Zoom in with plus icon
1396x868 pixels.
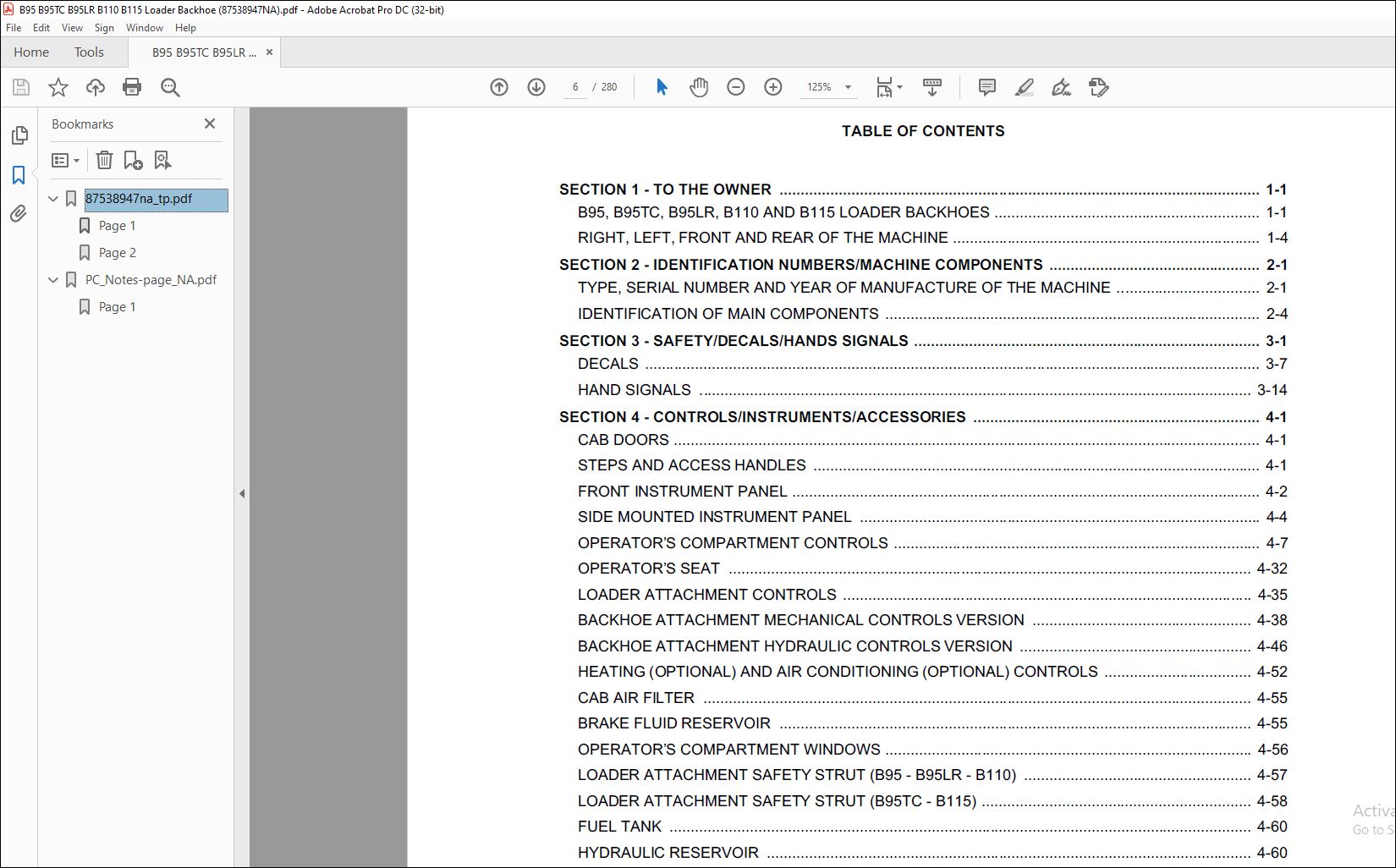pyautogui.click(x=773, y=87)
